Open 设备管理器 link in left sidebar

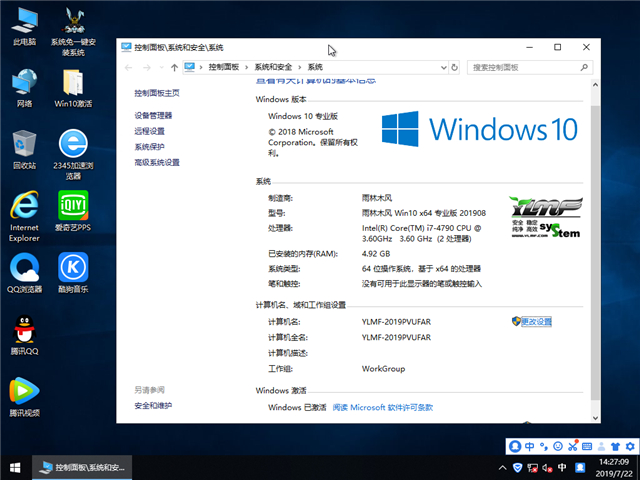153,115
